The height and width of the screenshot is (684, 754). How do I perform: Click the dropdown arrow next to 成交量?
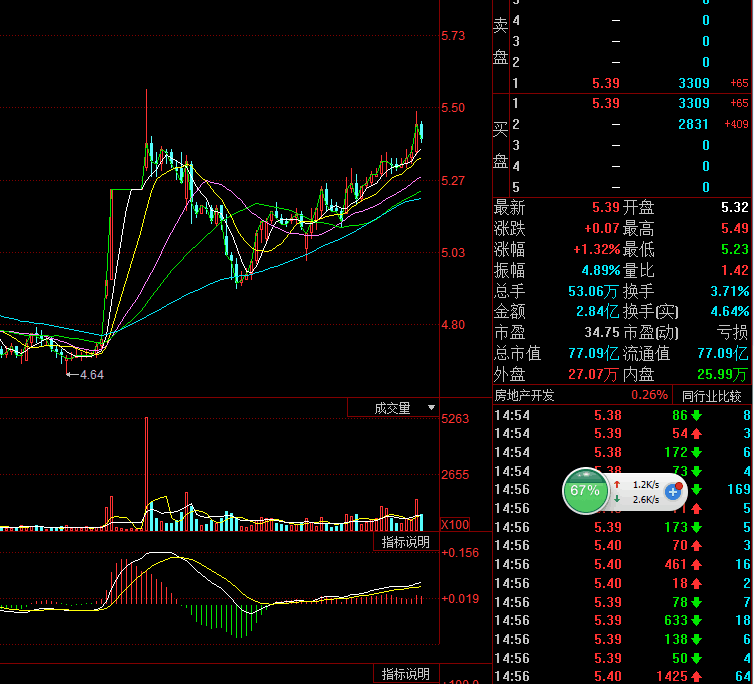[431, 436]
